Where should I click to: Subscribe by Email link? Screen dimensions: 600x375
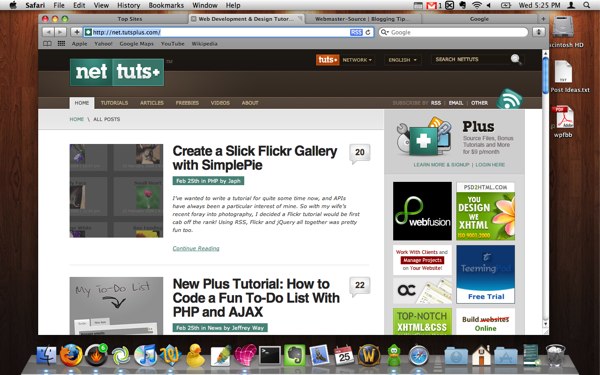(456, 103)
